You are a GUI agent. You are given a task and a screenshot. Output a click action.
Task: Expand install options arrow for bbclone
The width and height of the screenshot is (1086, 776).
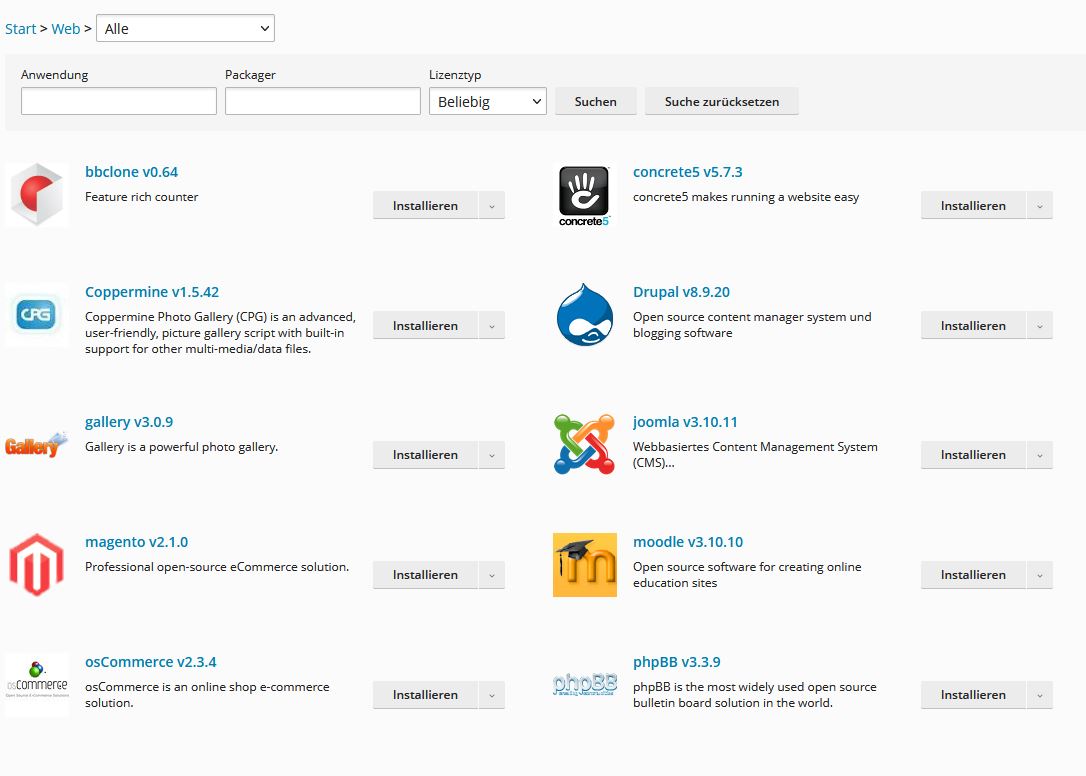tap(492, 206)
